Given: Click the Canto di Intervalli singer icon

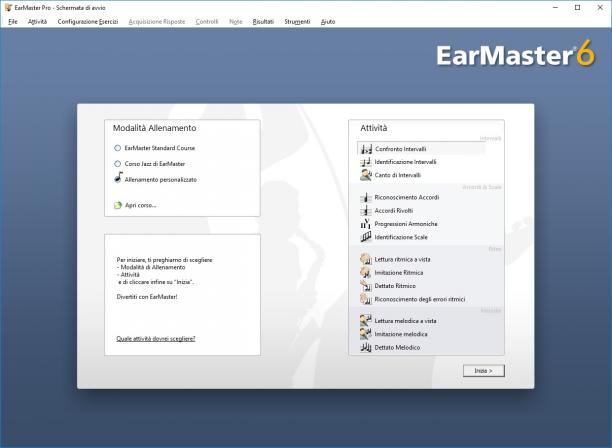Looking at the screenshot, I should [x=366, y=175].
